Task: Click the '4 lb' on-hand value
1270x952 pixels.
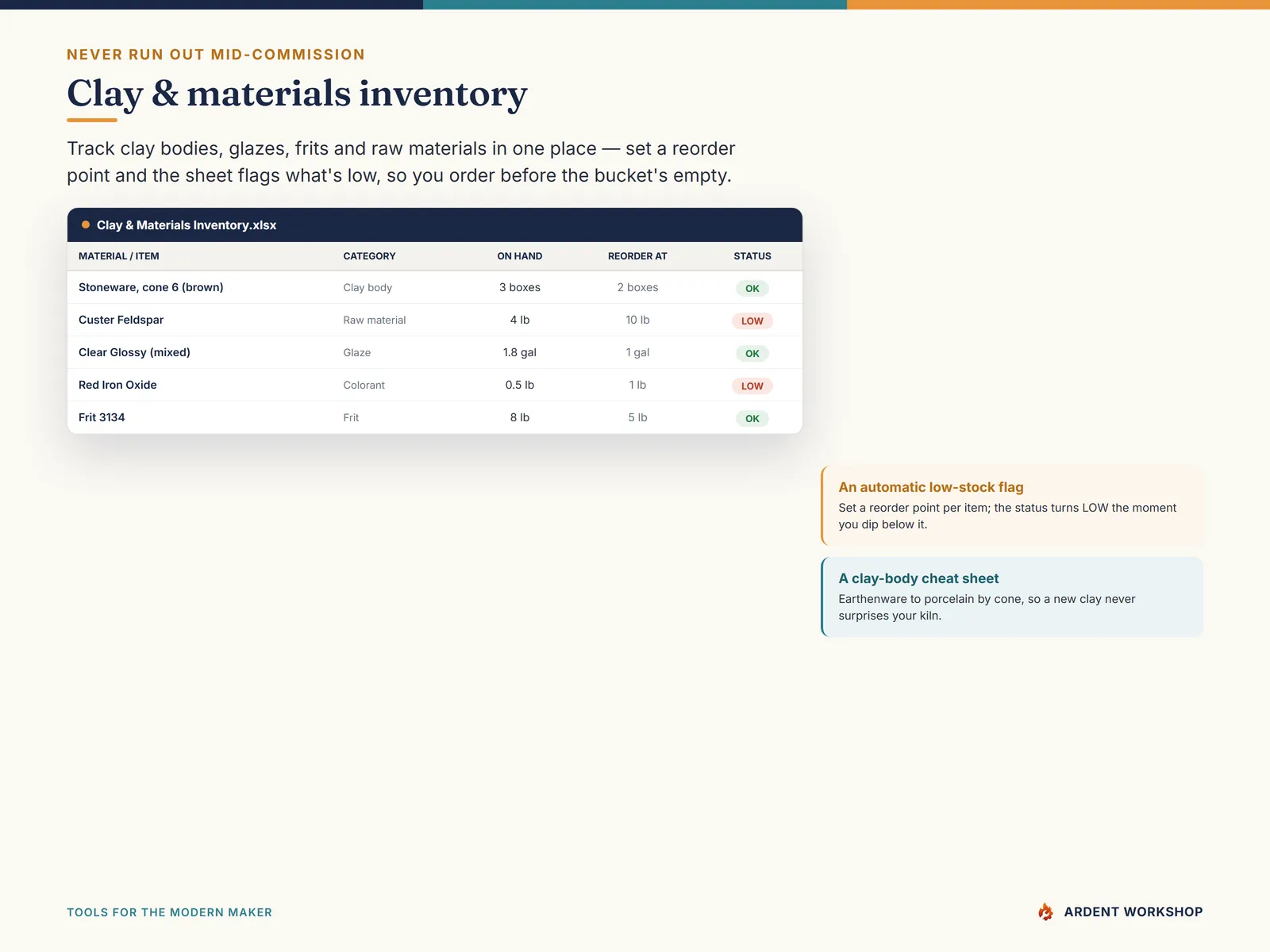Action: [x=520, y=320]
